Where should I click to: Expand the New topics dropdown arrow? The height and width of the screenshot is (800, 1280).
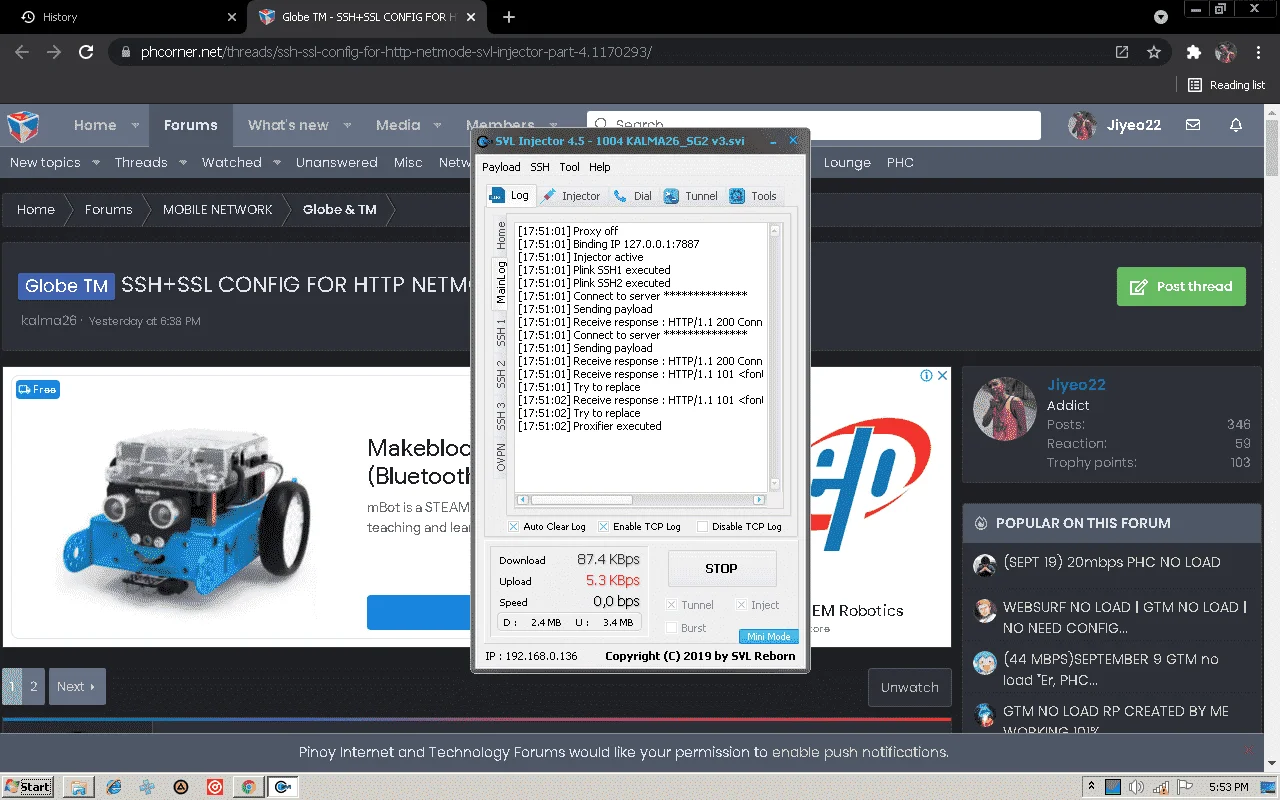click(96, 162)
